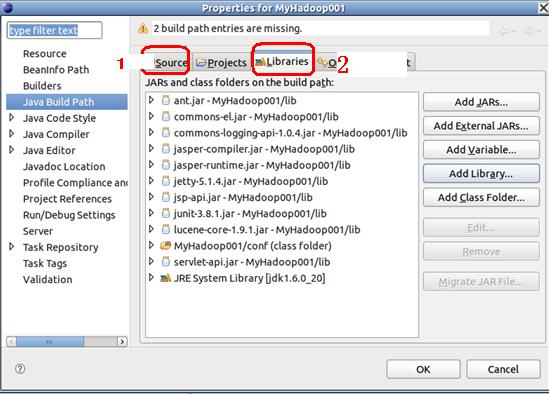Expand the commons-el.jar entry
549x395 pixels.
click(151, 116)
